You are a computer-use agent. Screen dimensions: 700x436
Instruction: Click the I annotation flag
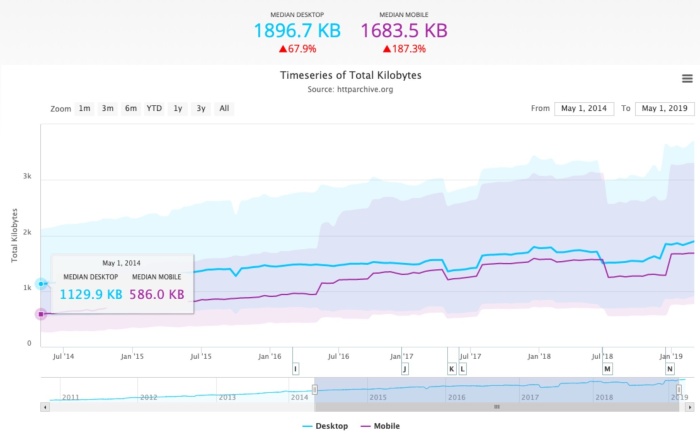click(x=295, y=369)
